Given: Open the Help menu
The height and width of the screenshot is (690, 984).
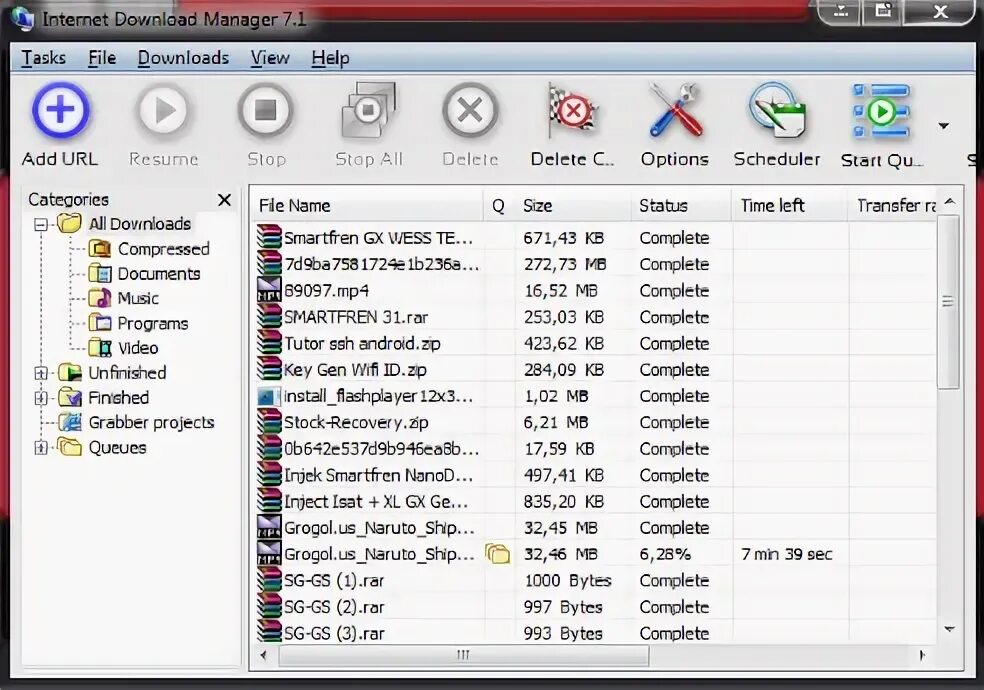Looking at the screenshot, I should pos(330,58).
